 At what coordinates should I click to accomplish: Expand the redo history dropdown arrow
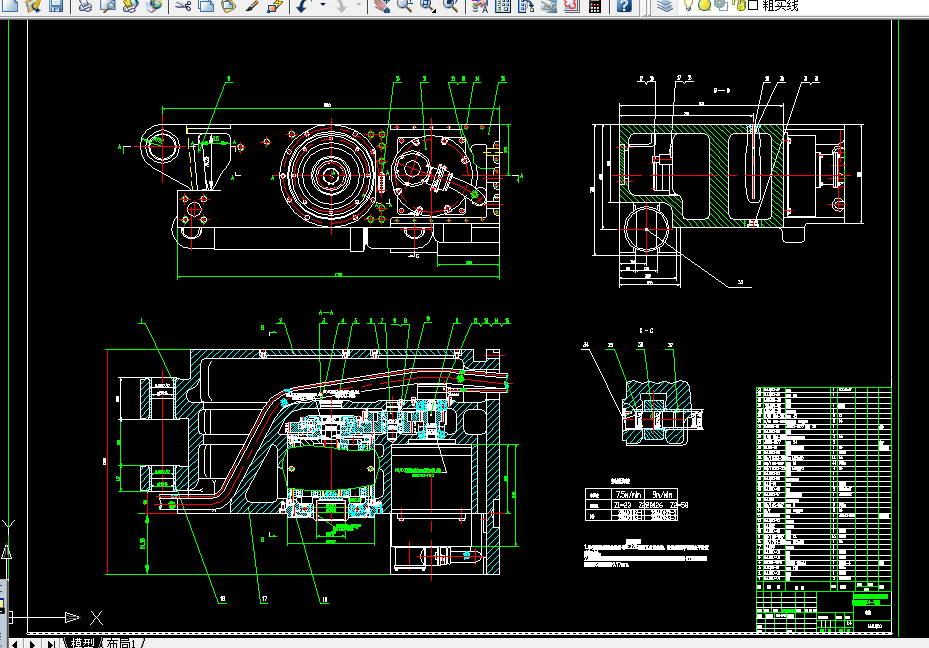(359, 6)
